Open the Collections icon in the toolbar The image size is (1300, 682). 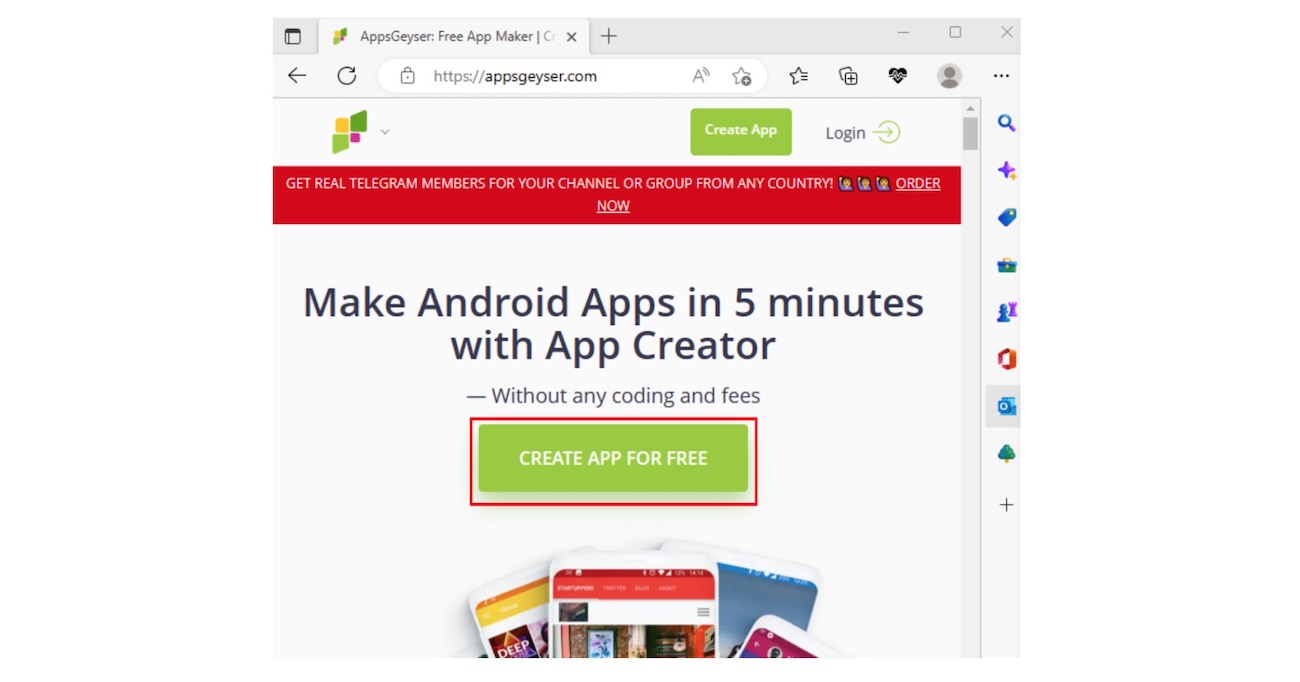pyautogui.click(x=848, y=75)
